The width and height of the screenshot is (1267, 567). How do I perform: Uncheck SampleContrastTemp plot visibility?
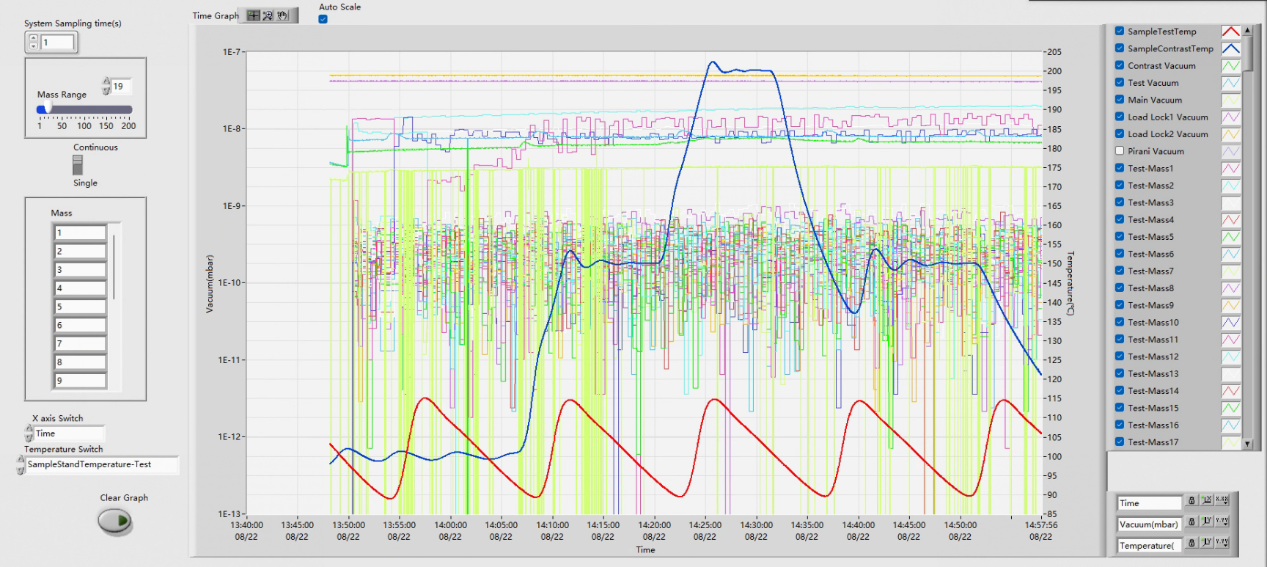coord(1119,49)
